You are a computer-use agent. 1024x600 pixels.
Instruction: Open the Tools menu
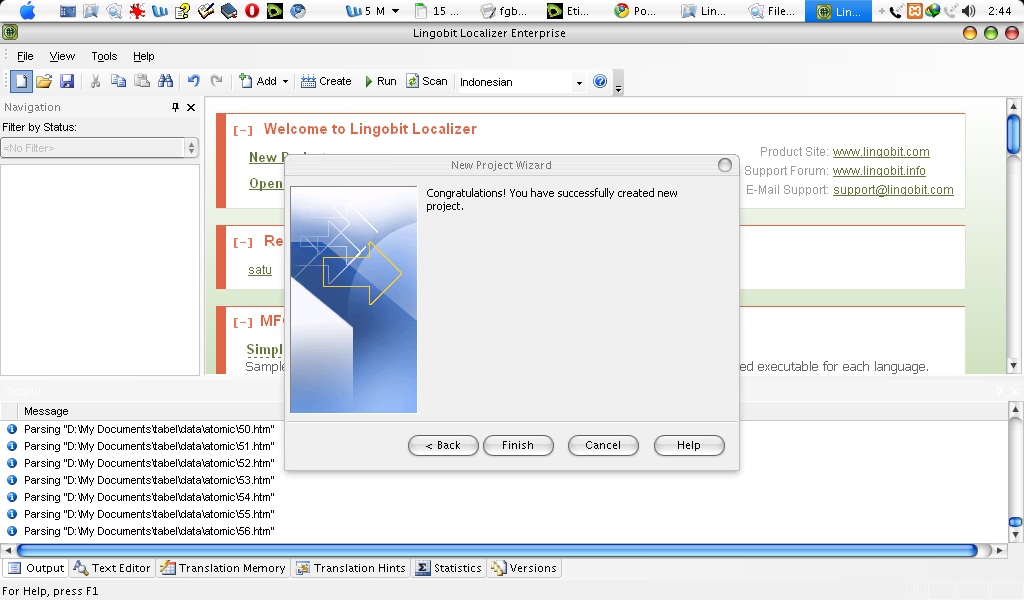(x=104, y=56)
